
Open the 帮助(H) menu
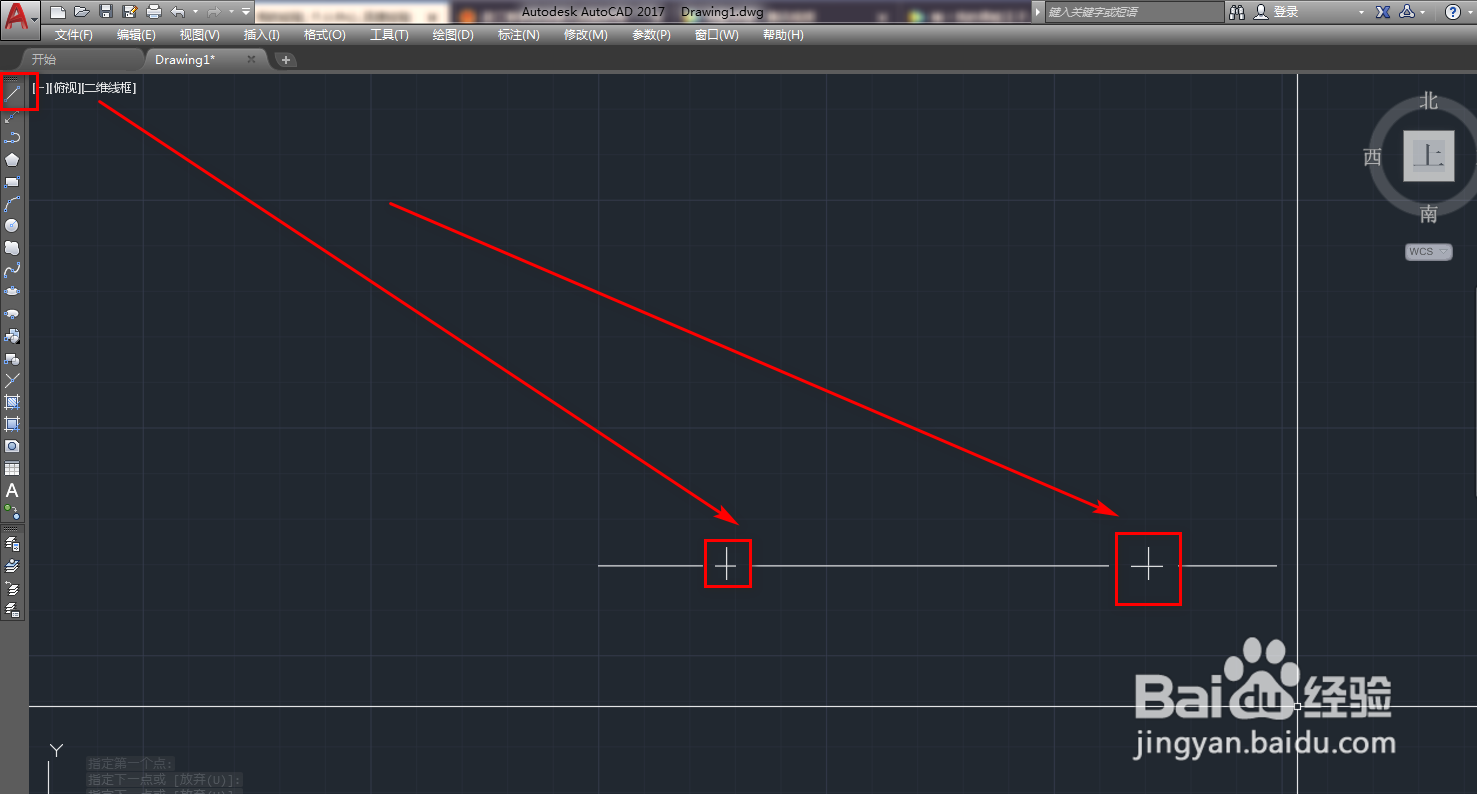tap(783, 35)
